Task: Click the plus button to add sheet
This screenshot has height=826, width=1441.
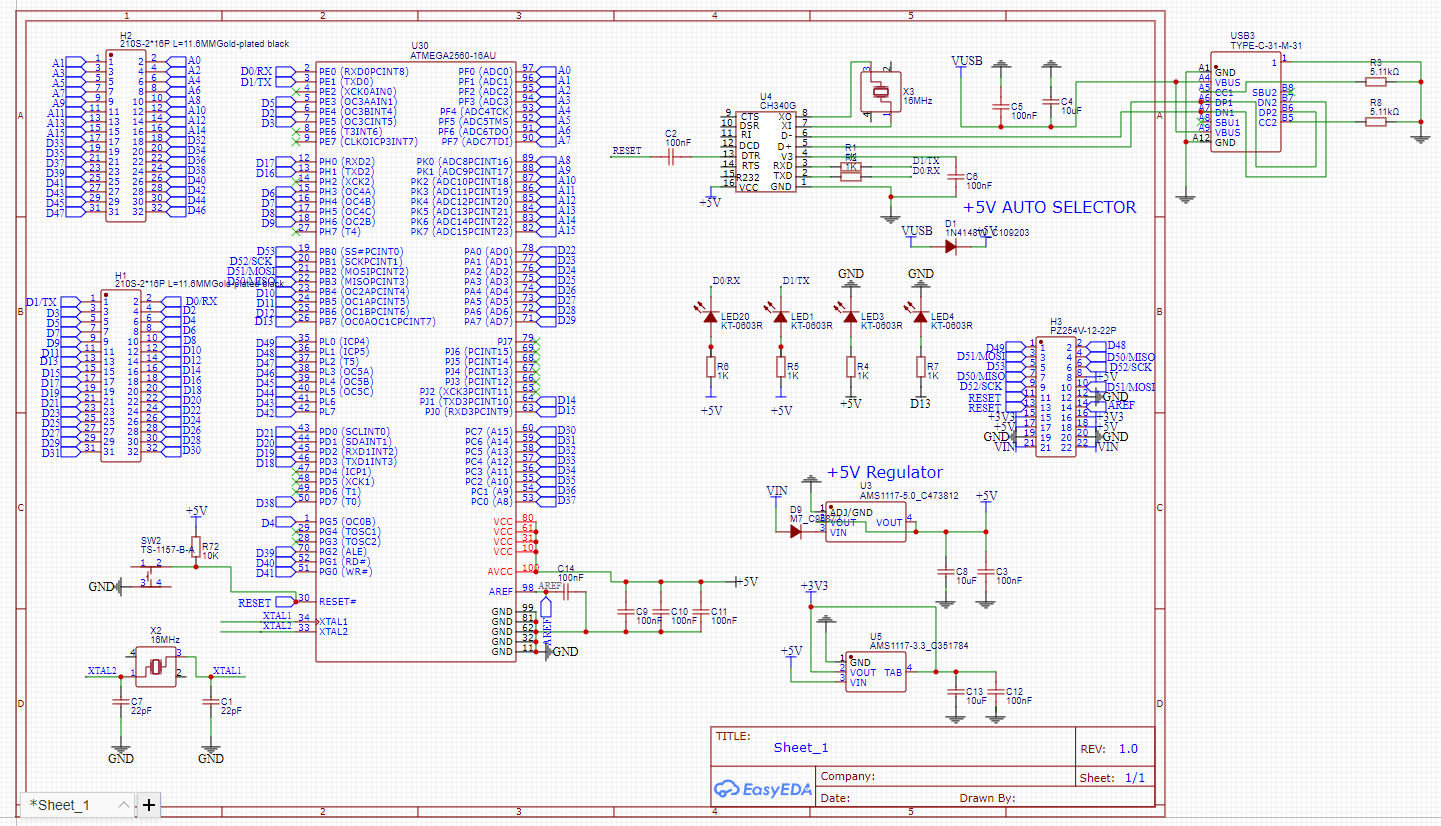Action: pyautogui.click(x=148, y=805)
